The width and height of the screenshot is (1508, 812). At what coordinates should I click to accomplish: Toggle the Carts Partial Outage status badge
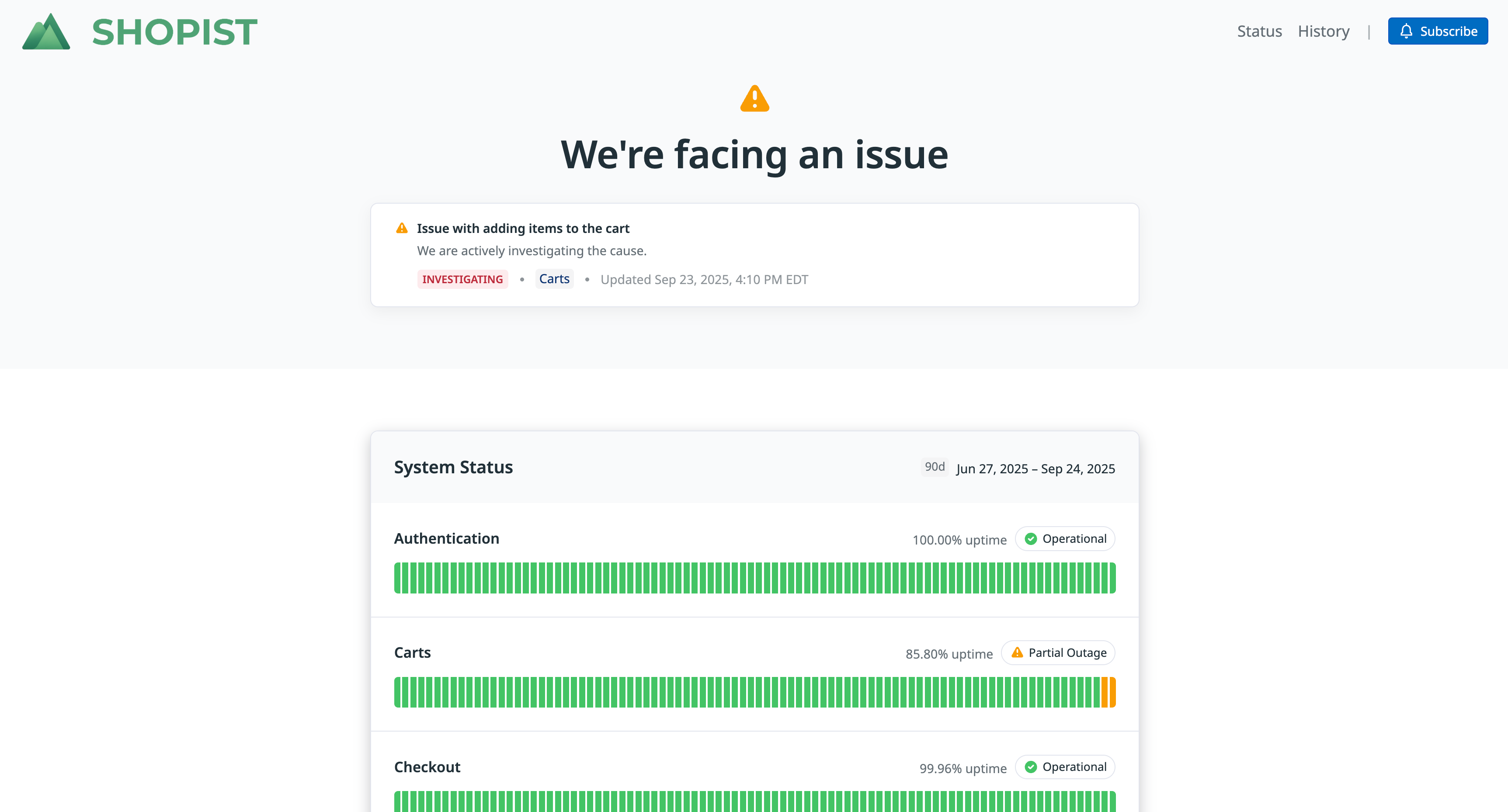pyautogui.click(x=1057, y=652)
